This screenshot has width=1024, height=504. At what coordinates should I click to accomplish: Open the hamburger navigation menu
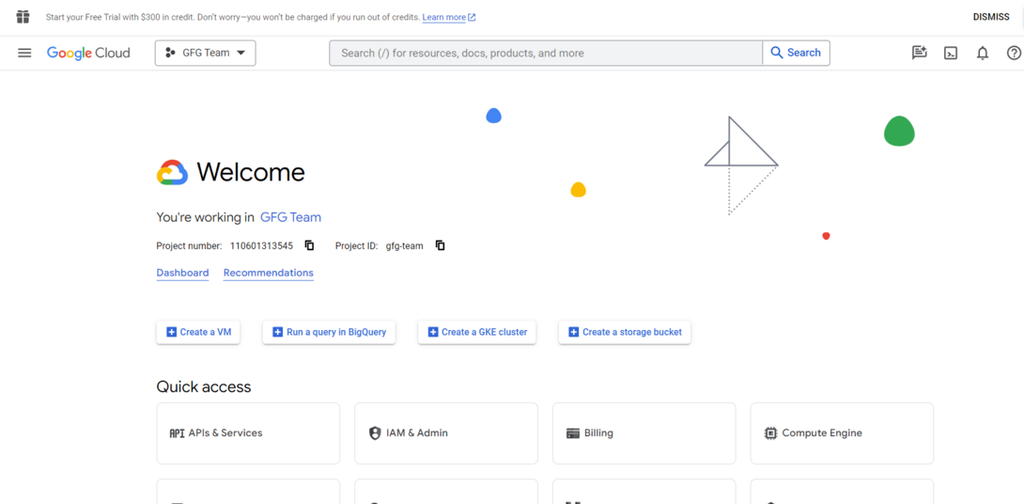[x=24, y=53]
